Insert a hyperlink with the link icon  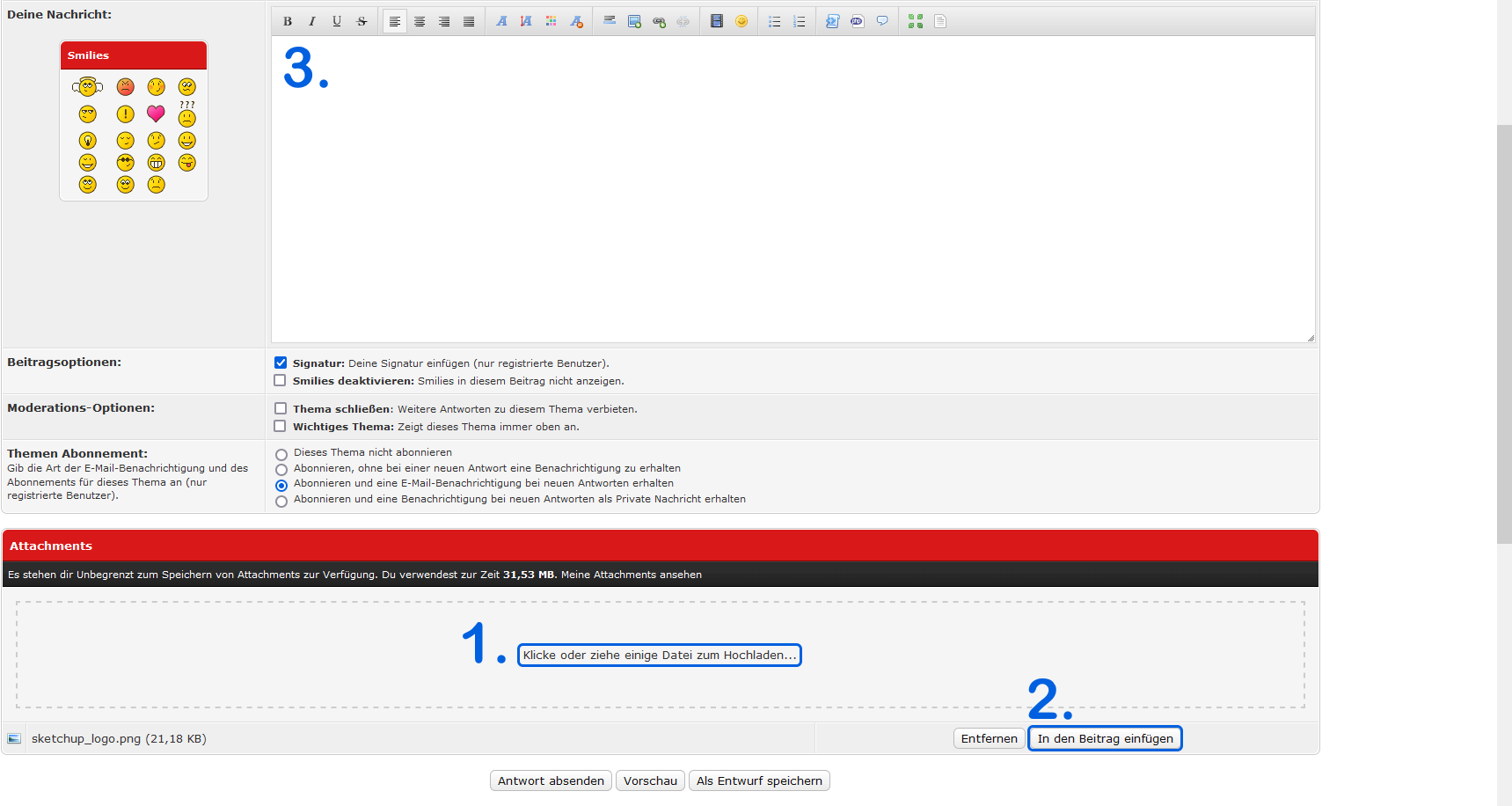(x=659, y=21)
